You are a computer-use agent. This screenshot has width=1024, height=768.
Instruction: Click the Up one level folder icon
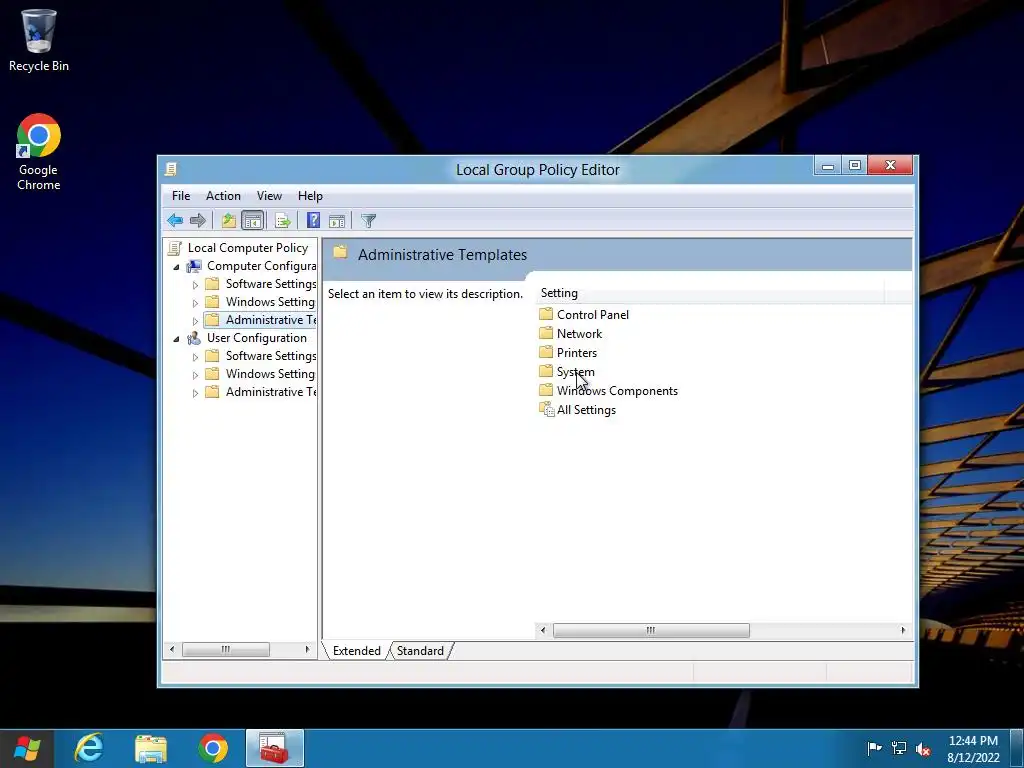[x=228, y=221]
